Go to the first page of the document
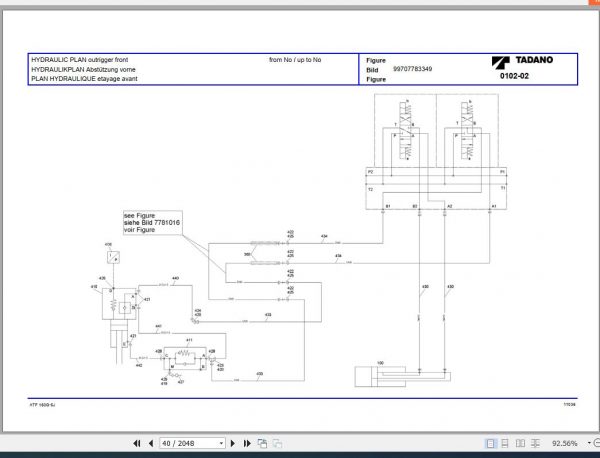Screen dimensions: 600x458 pyautogui.click(x=137, y=443)
